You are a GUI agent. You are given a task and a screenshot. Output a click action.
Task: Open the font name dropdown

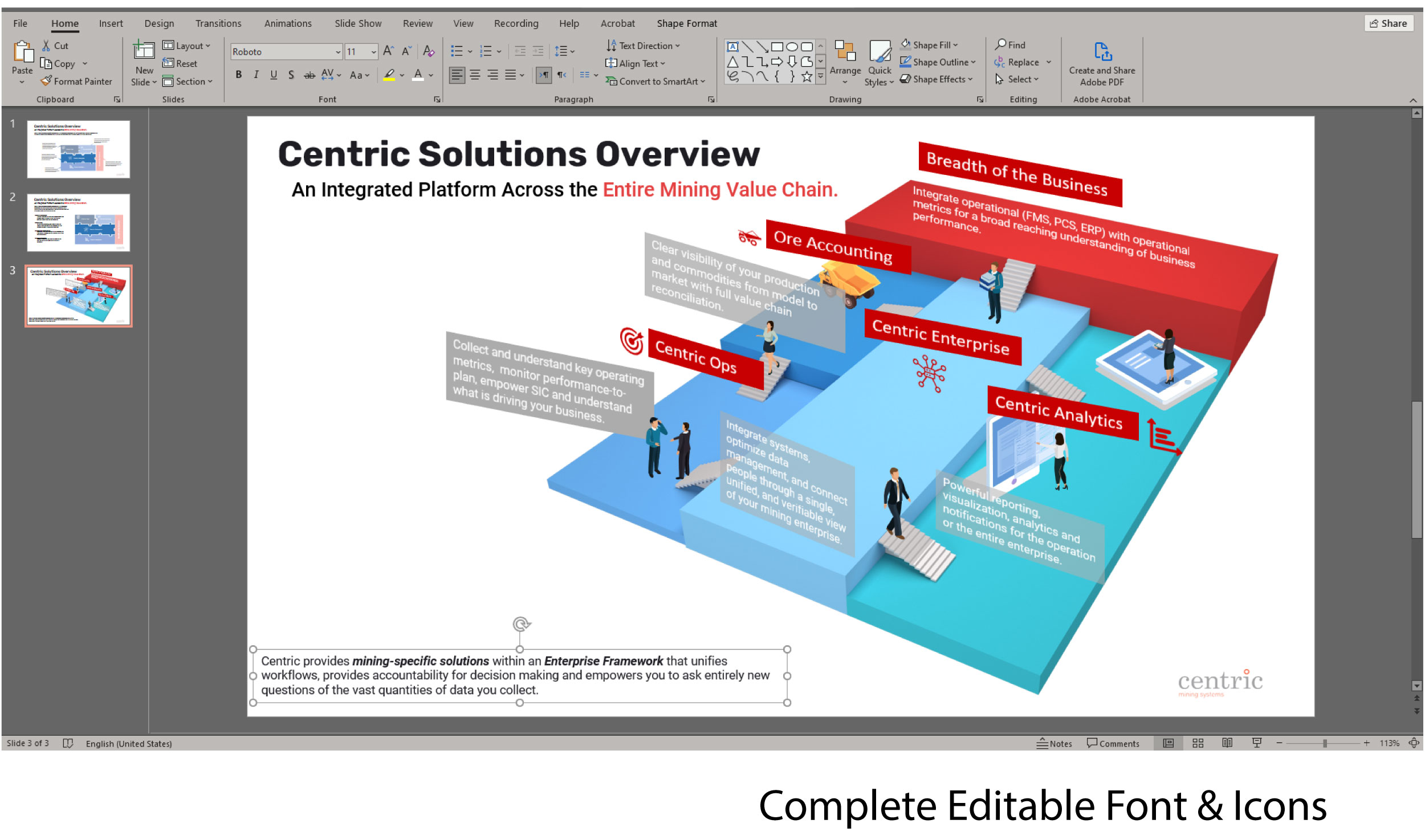tap(338, 52)
